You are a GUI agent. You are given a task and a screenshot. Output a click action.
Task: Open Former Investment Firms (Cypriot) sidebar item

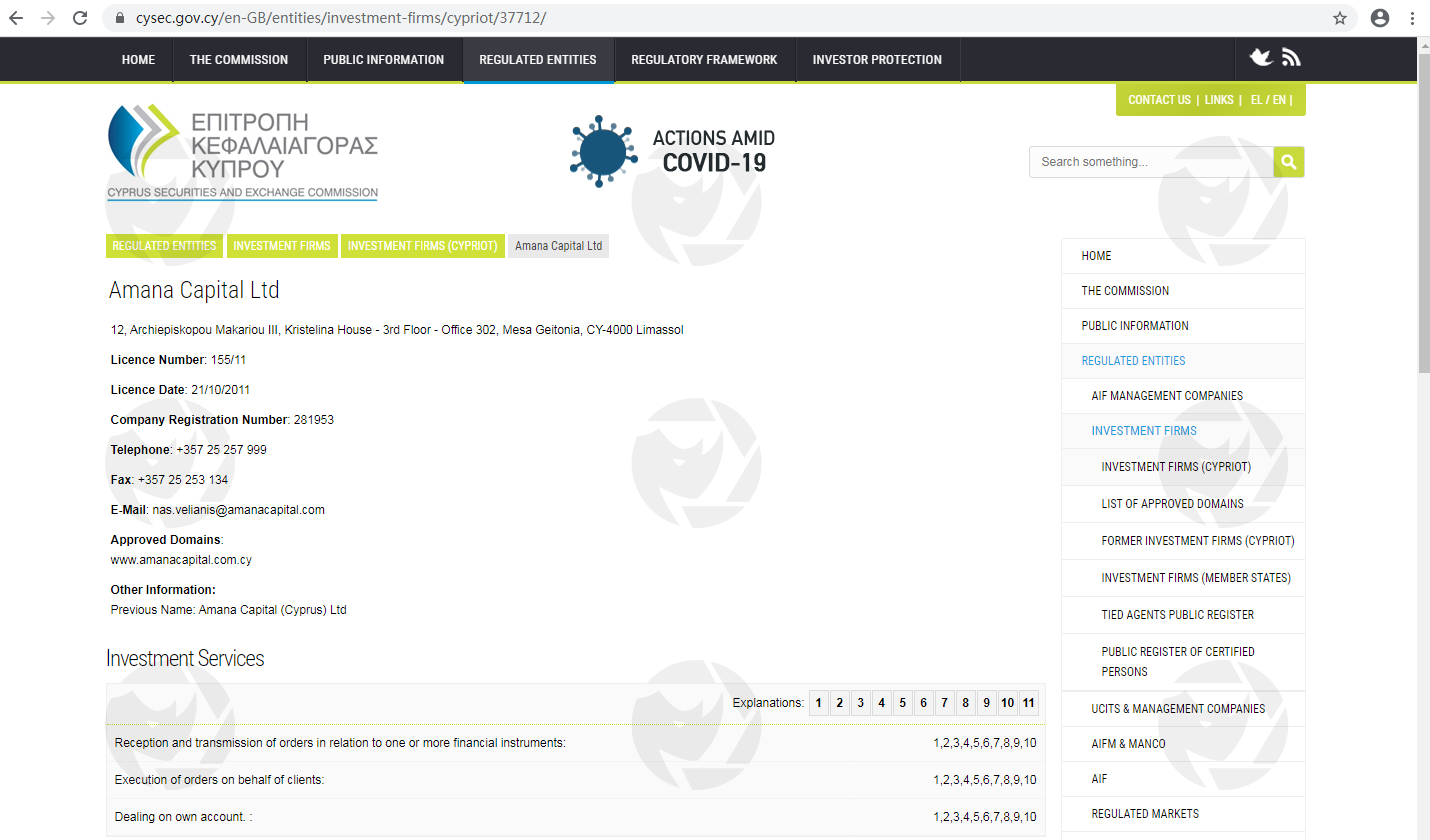tap(1197, 541)
